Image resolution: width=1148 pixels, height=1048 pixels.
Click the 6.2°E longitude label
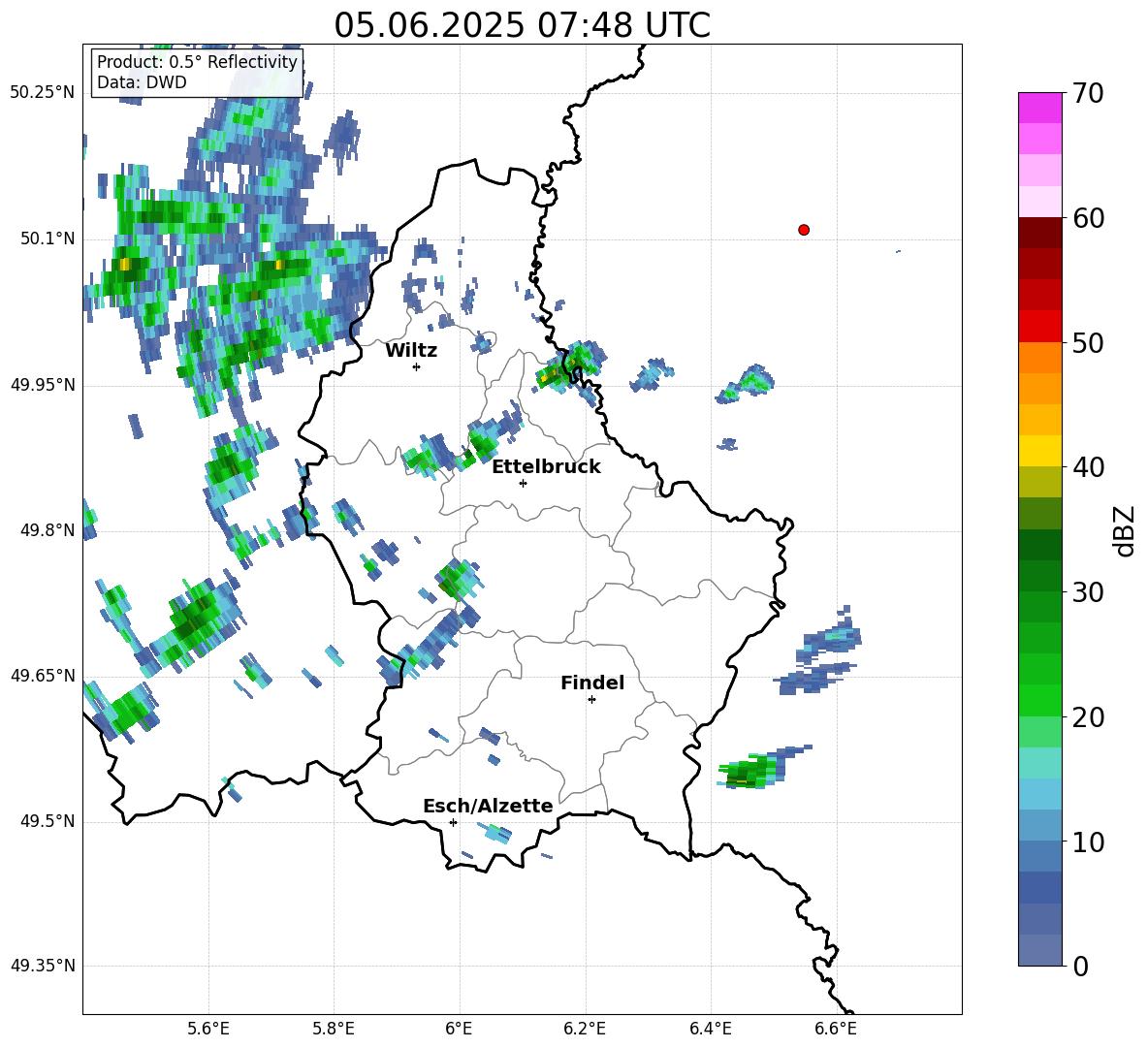pos(585,1029)
